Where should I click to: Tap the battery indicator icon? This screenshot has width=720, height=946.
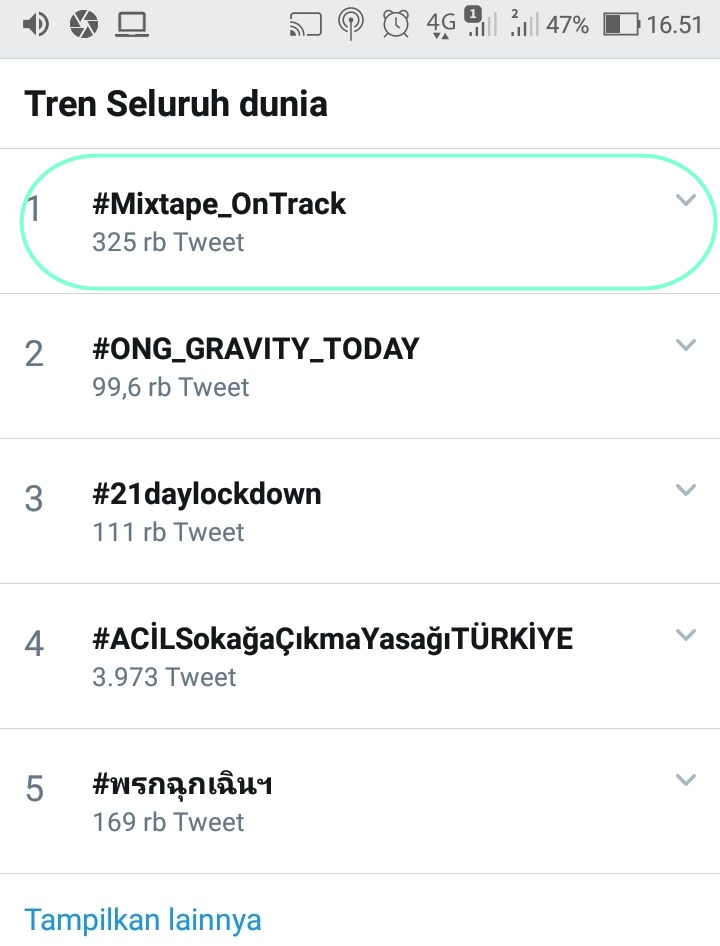[621, 24]
